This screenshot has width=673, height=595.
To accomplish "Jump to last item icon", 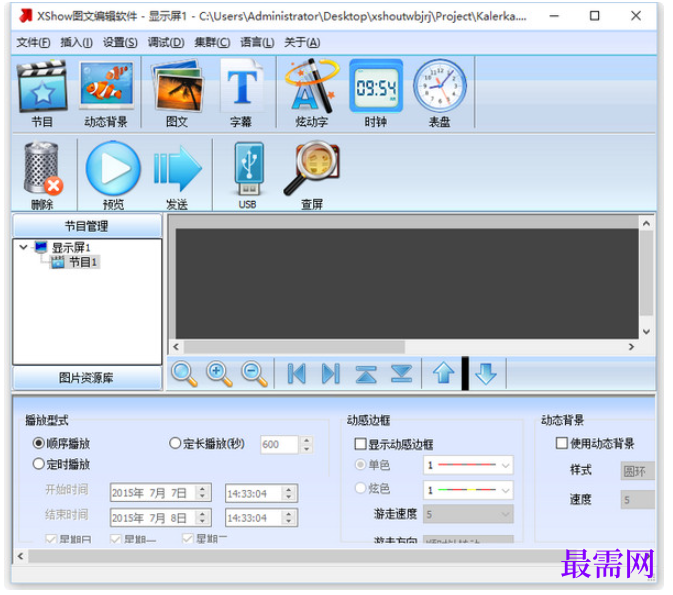I will tap(331, 373).
